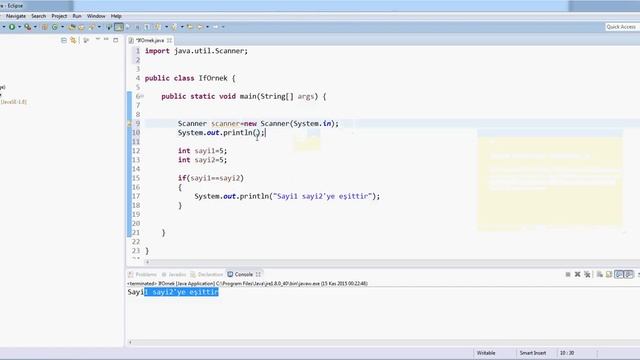640x360 pixels.
Task: Run the program with the green Run button
Action: (x=12, y=27)
